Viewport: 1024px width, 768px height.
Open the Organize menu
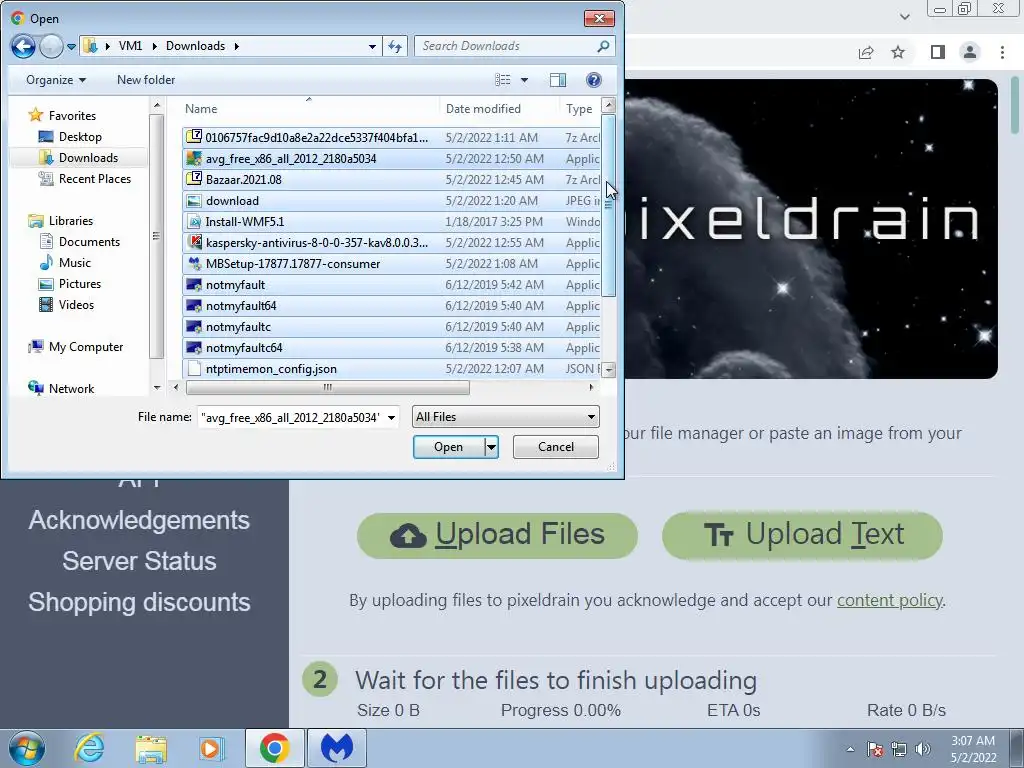point(56,80)
